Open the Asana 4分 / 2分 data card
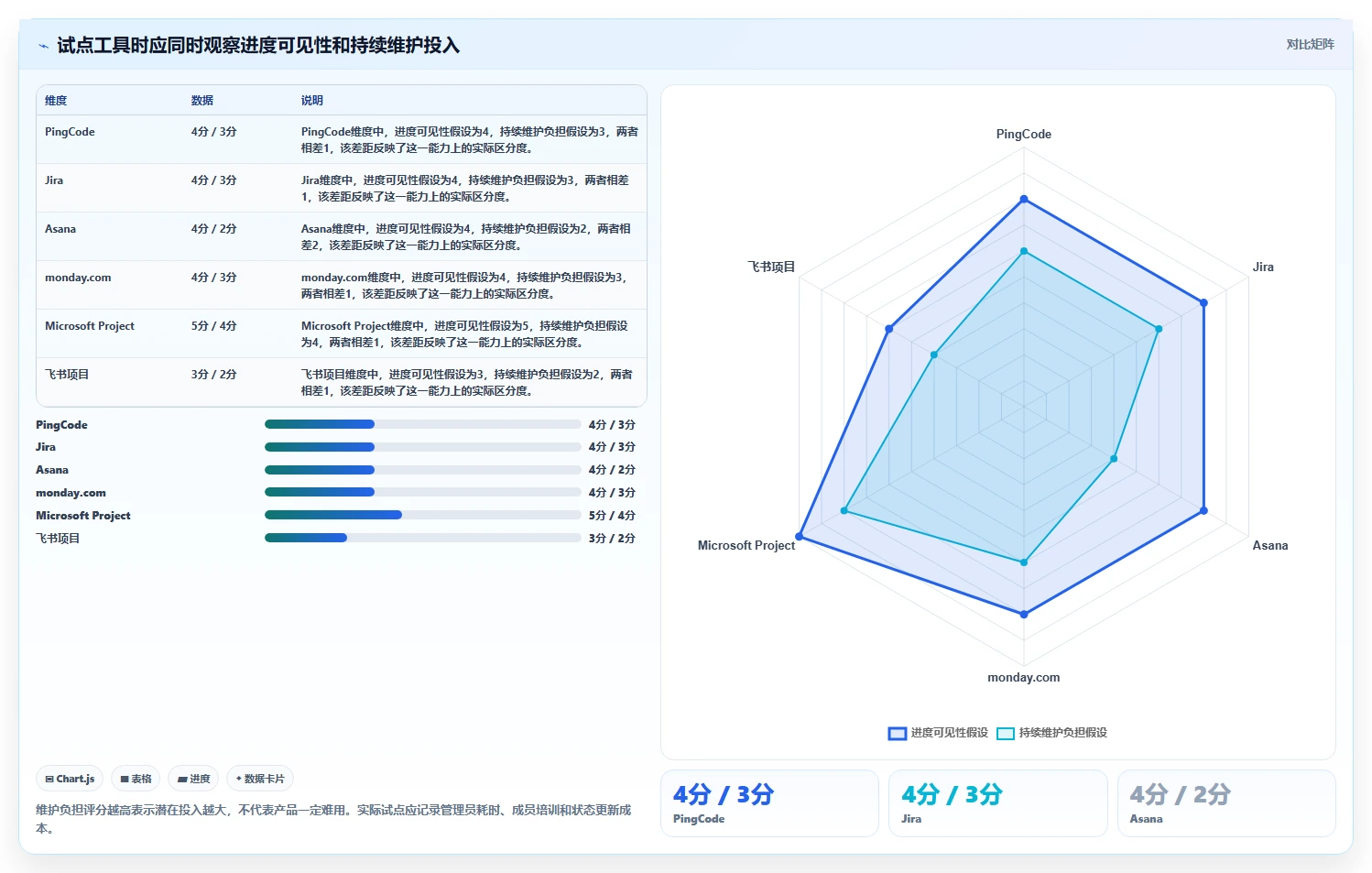1372x873 pixels. [x=1226, y=803]
